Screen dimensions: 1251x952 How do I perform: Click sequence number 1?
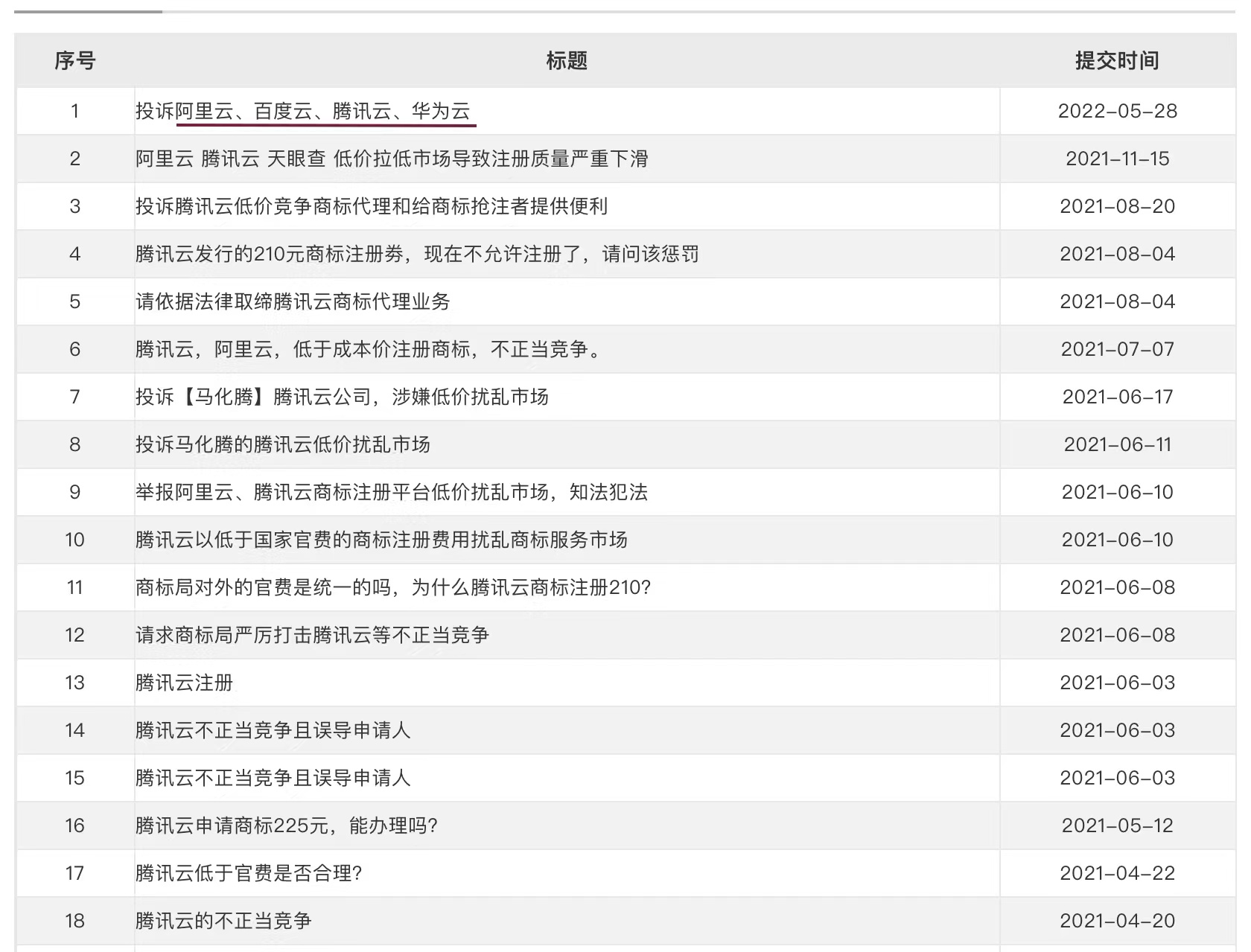[x=75, y=111]
